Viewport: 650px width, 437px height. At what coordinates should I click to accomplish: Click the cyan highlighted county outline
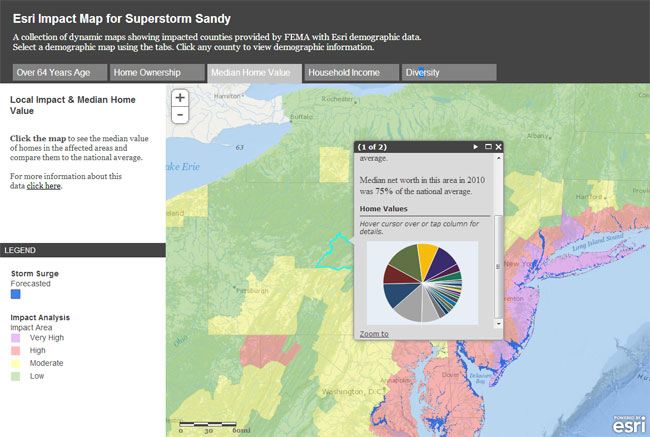[335, 254]
